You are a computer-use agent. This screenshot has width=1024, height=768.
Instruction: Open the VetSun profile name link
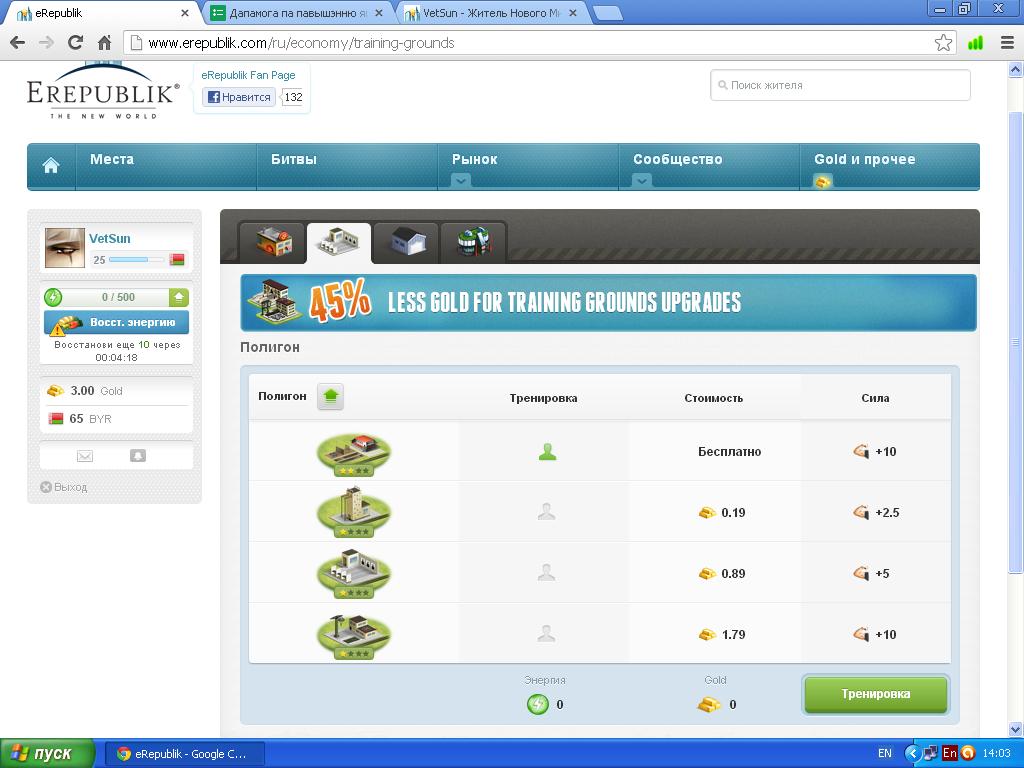coord(110,239)
